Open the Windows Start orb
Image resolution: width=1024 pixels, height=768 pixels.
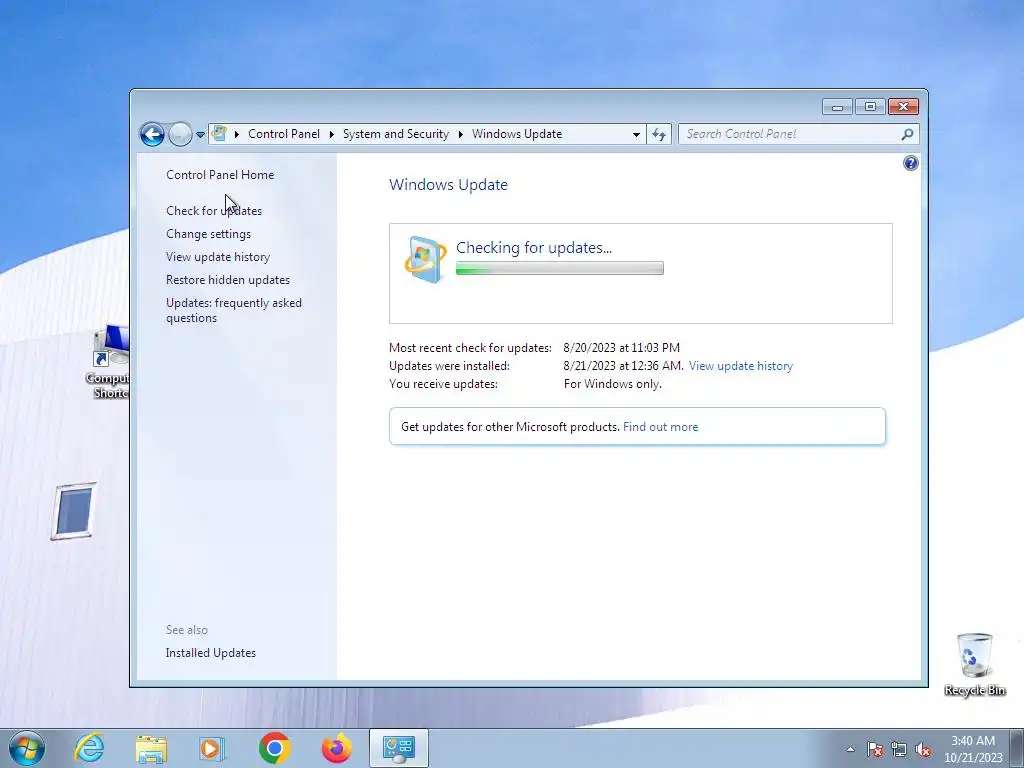[27, 748]
